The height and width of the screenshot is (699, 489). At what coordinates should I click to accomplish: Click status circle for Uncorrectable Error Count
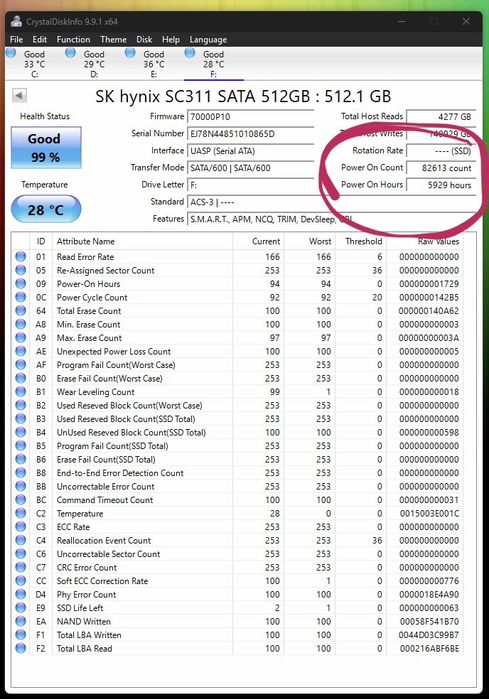pos(21,486)
